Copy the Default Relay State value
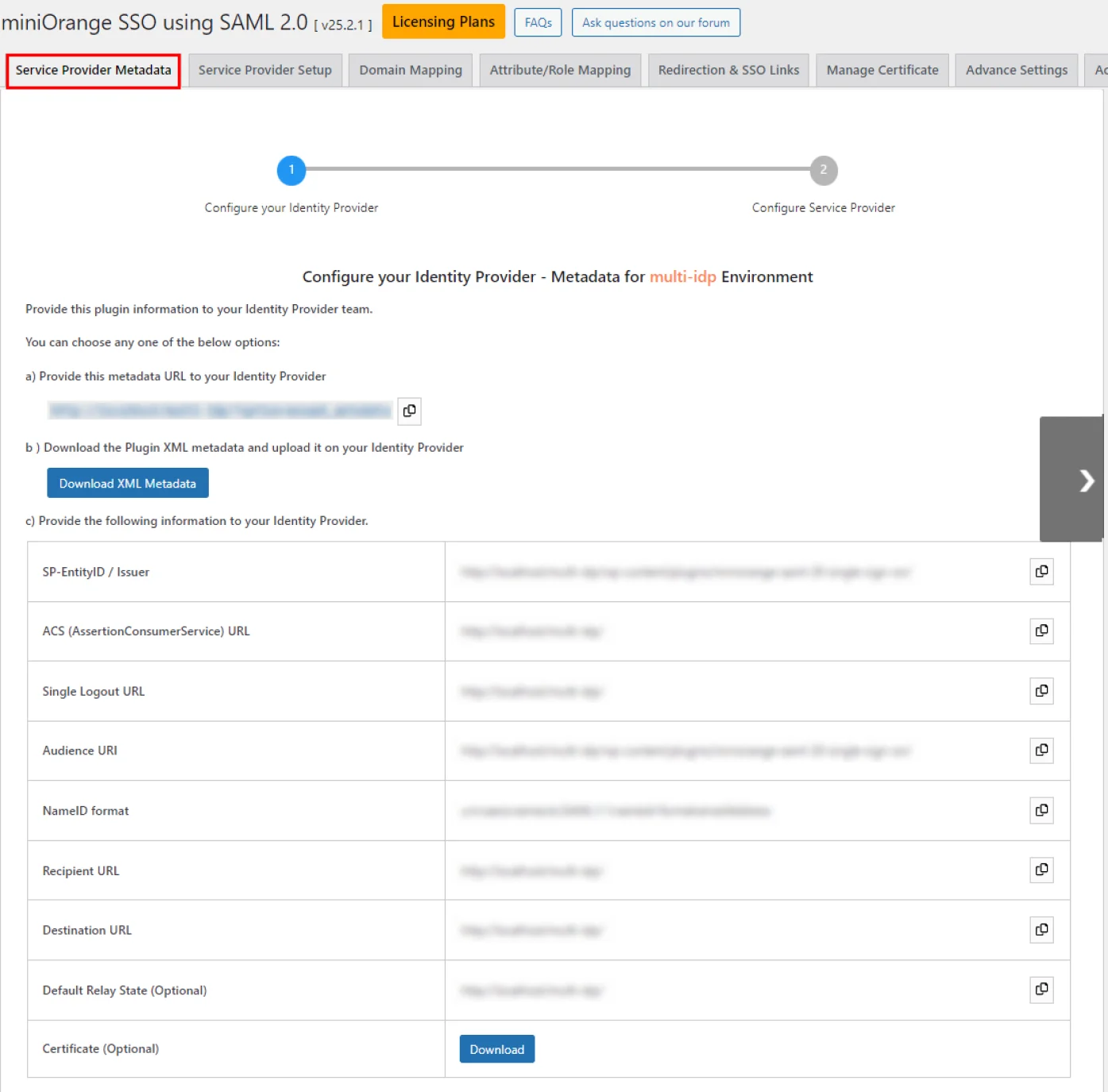Screen dimensions: 1108x1092 tap(1041, 990)
